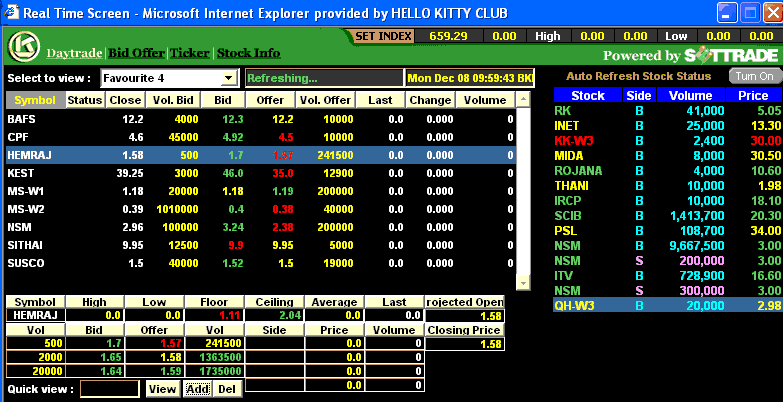Click the Refreshing status field
The height and width of the screenshot is (402, 783).
click(324, 78)
